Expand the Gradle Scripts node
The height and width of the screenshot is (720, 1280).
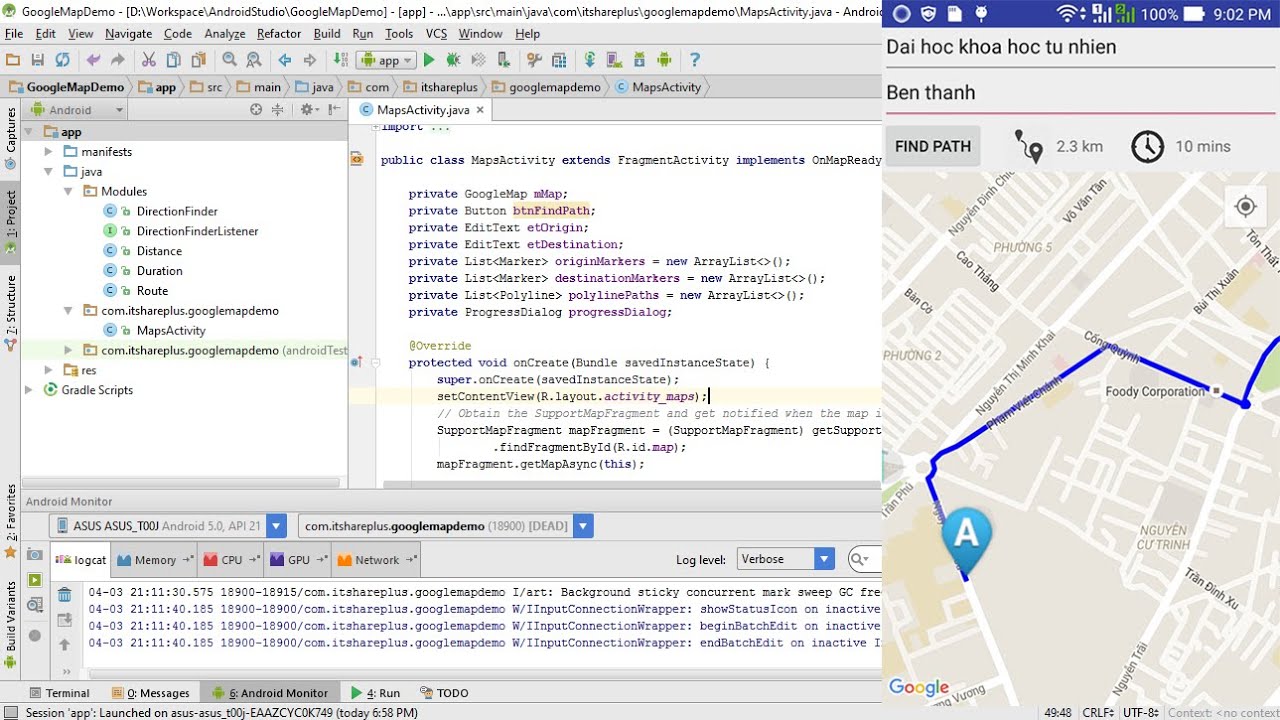click(29, 390)
